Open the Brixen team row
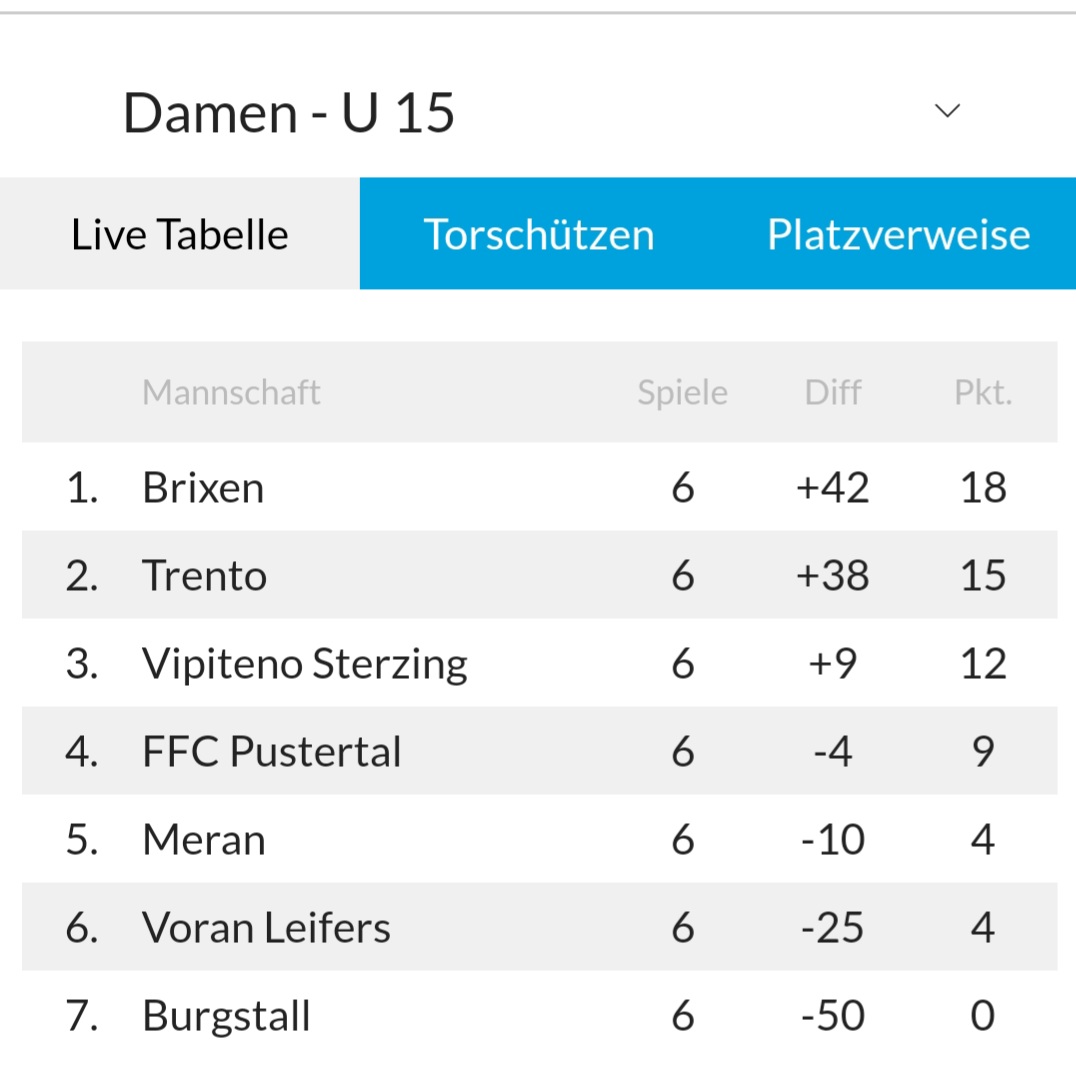1076x1076 pixels. point(204,488)
